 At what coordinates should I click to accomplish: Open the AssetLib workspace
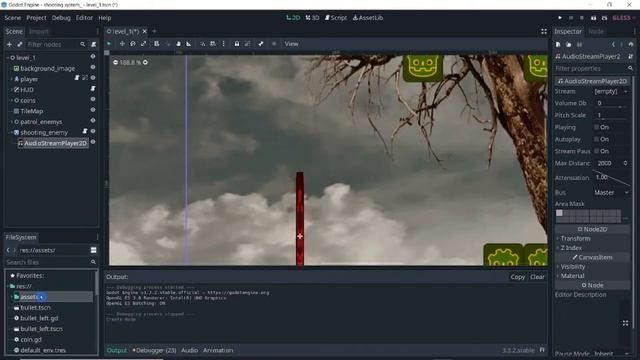368,18
